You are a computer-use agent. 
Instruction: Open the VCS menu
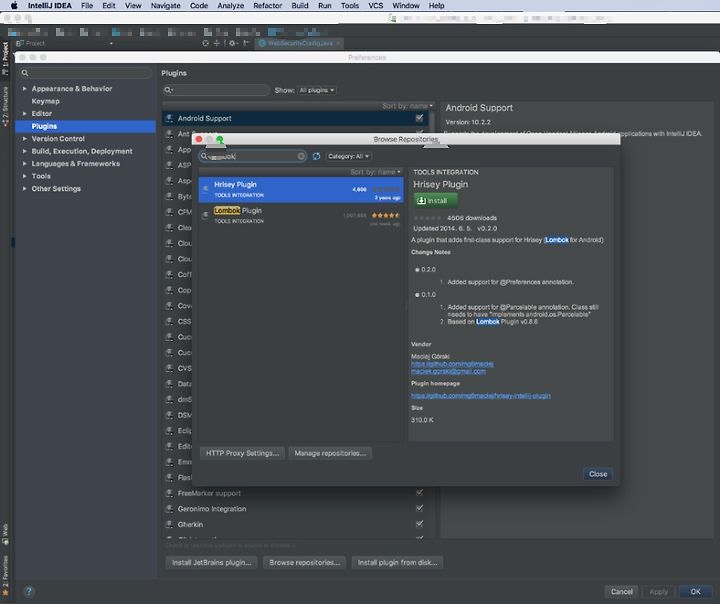click(x=376, y=6)
